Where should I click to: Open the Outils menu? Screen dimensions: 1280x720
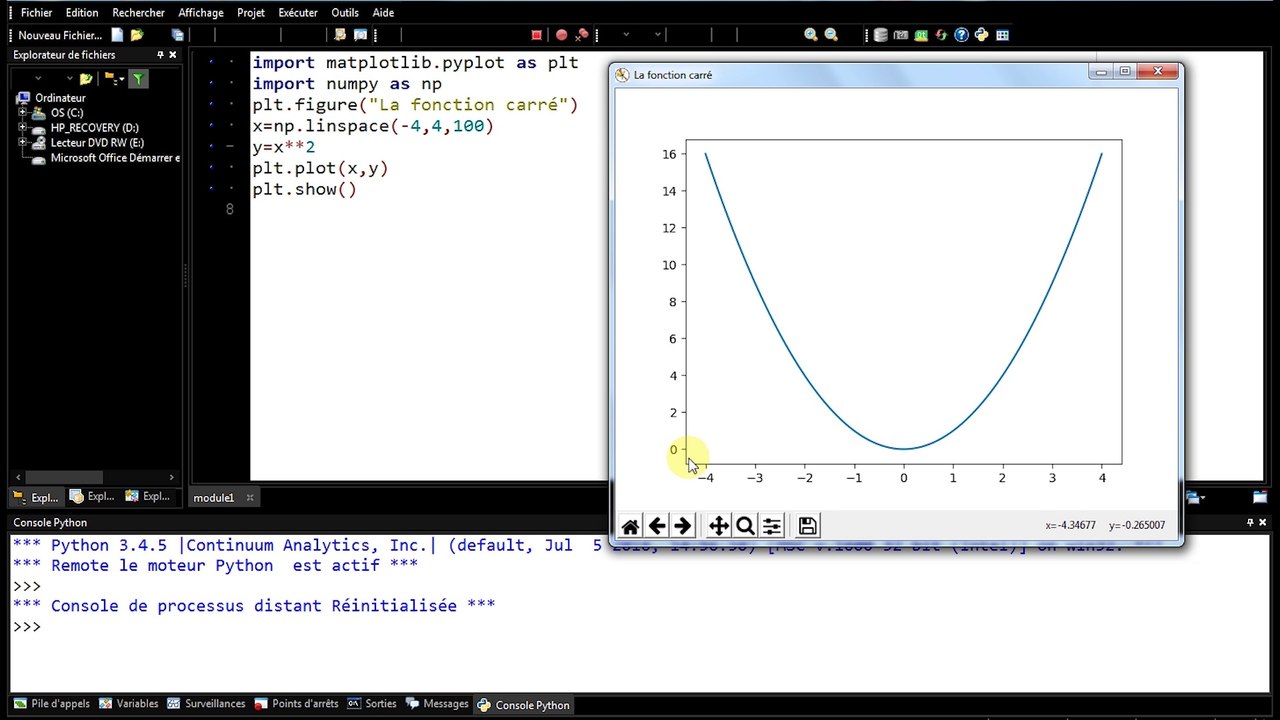click(345, 13)
